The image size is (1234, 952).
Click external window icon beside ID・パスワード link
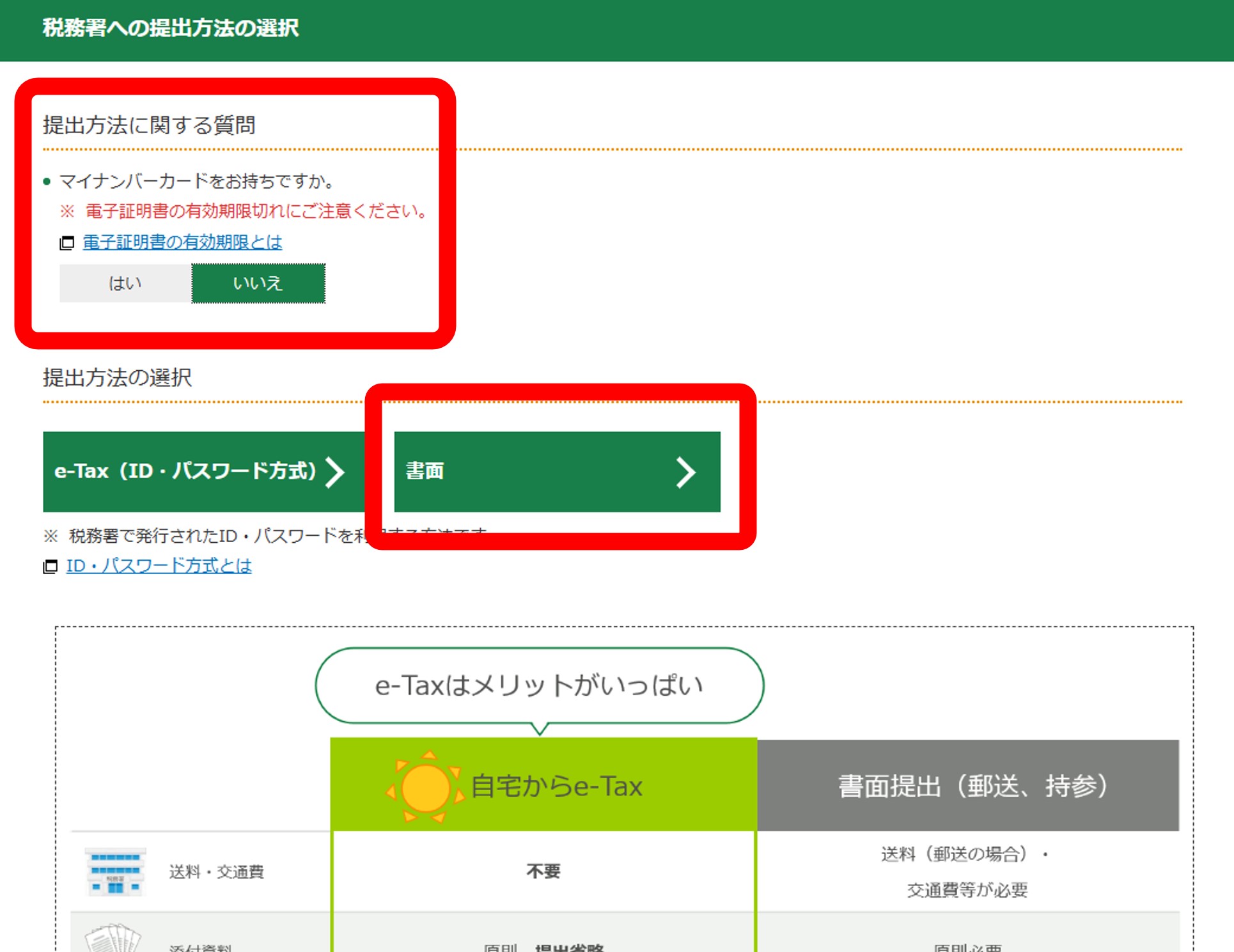[50, 566]
